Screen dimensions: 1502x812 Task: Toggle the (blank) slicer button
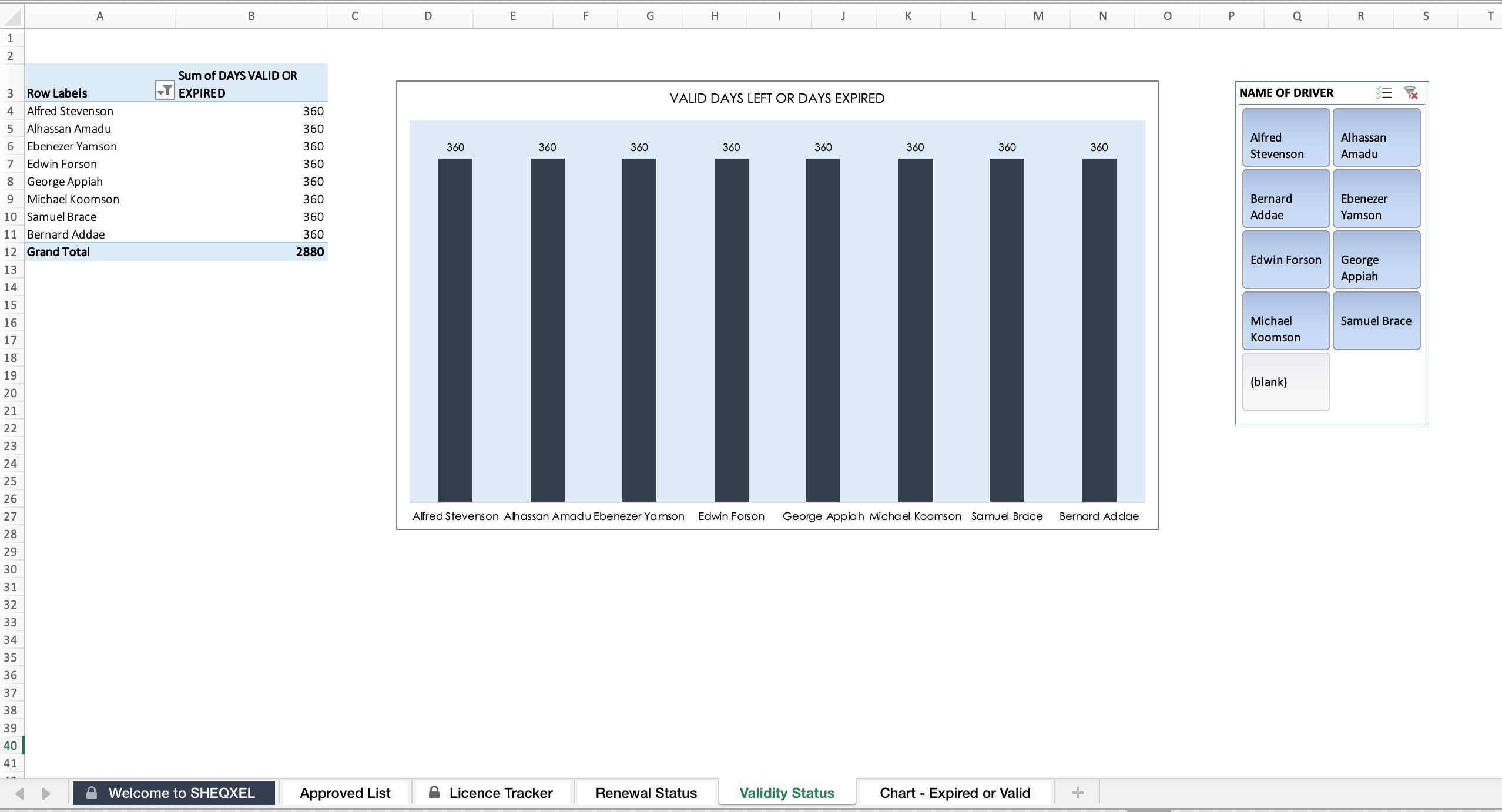pos(1285,382)
